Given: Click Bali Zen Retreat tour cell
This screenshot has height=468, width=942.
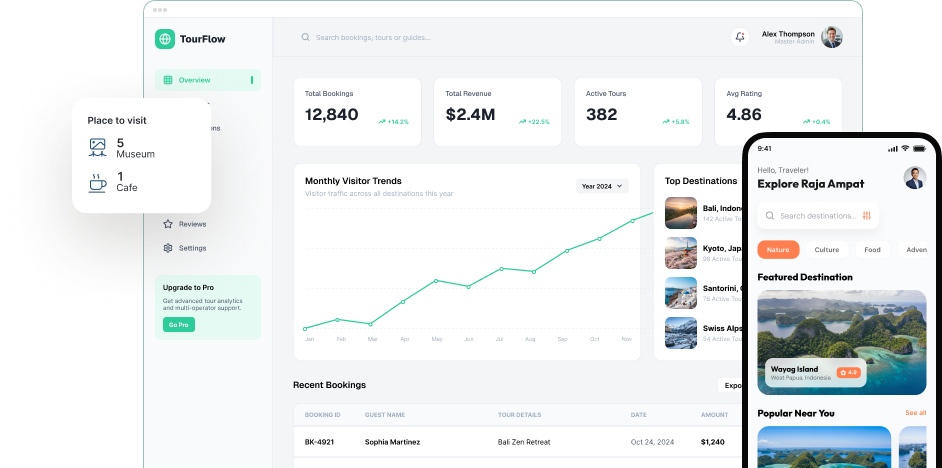Looking at the screenshot, I should click(x=524, y=442).
